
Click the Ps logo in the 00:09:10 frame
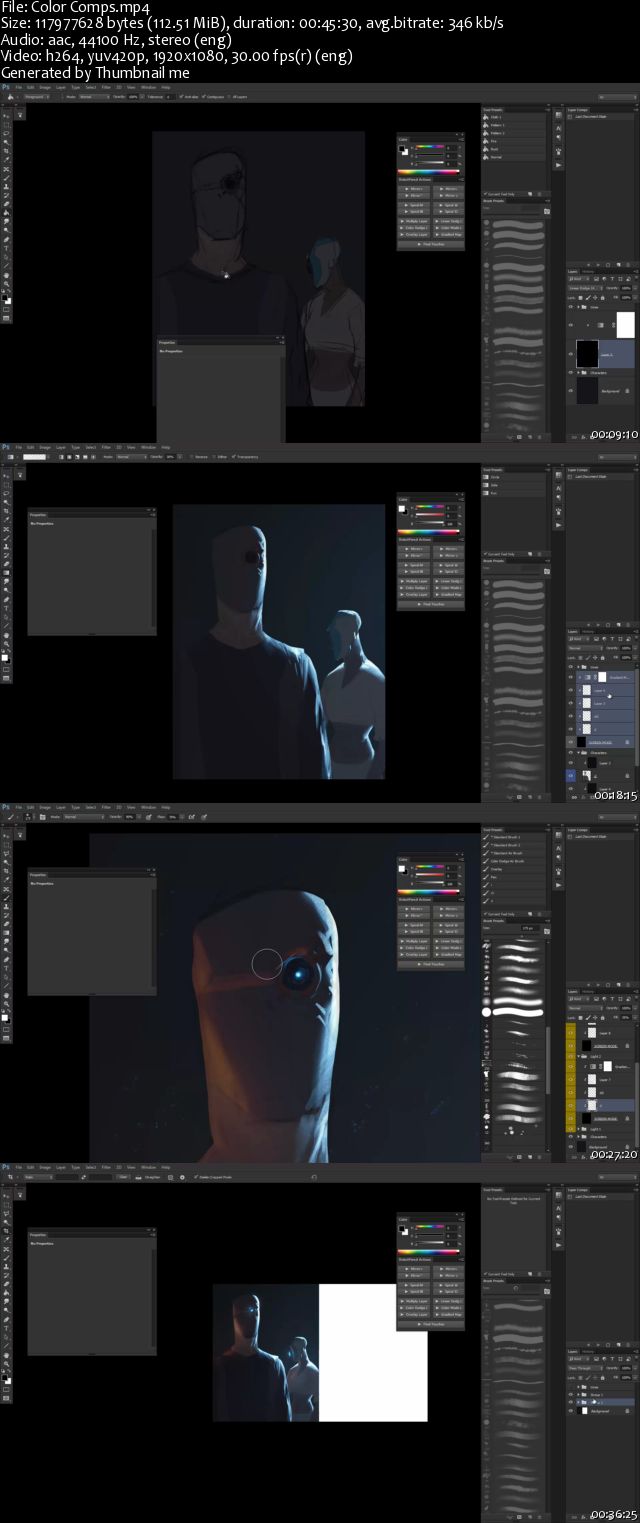[6, 87]
